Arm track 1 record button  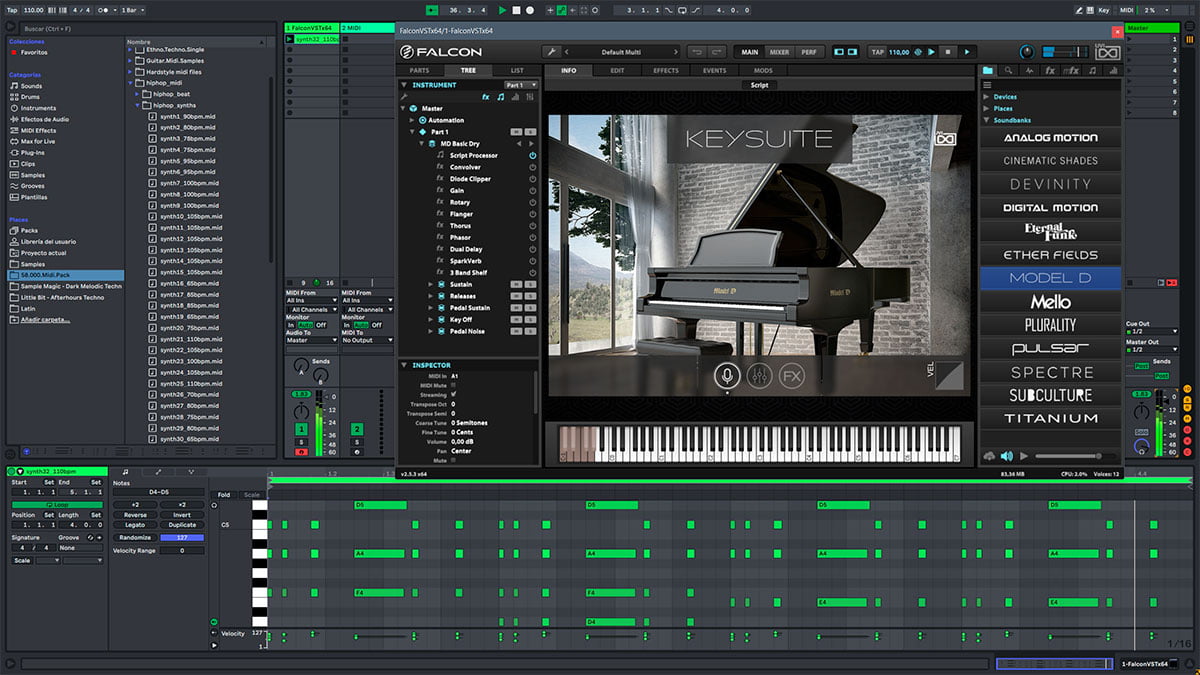[301, 452]
